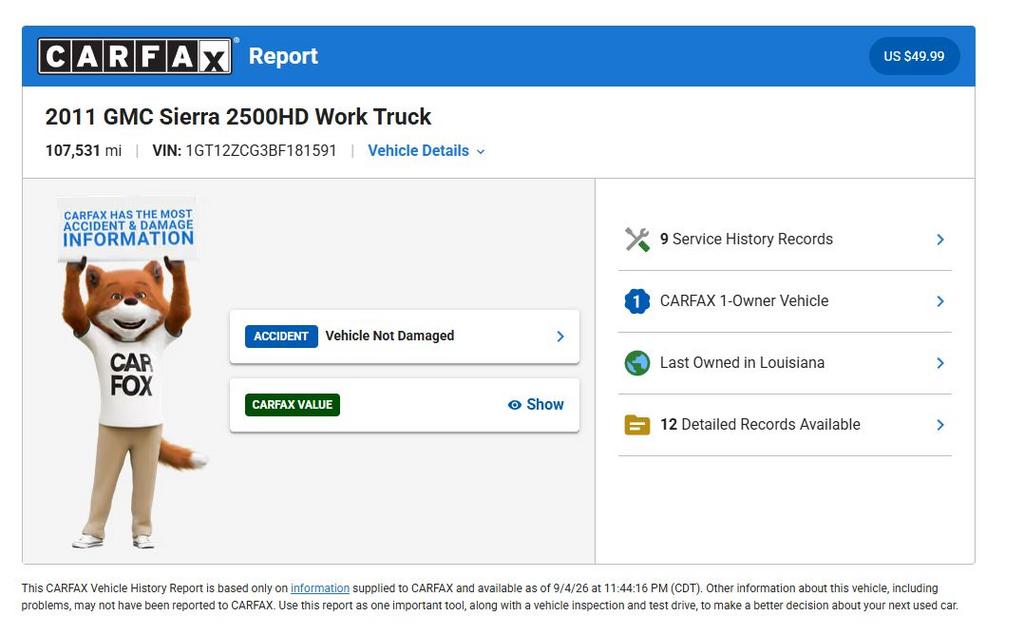Show the CARFAX Value
Viewport: 1024px width, 635px height.
(x=536, y=405)
